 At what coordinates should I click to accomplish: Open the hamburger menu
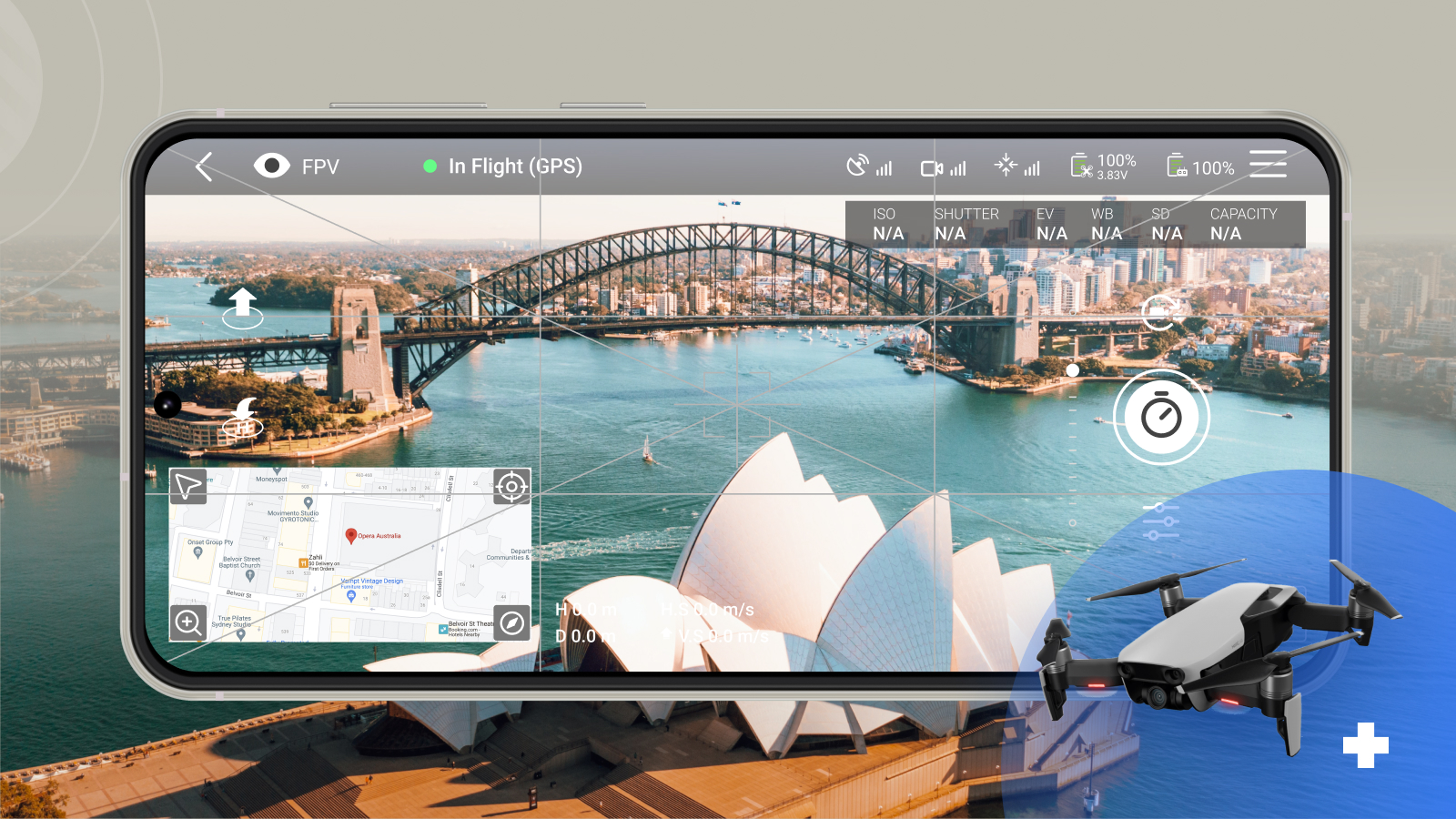(x=1268, y=165)
